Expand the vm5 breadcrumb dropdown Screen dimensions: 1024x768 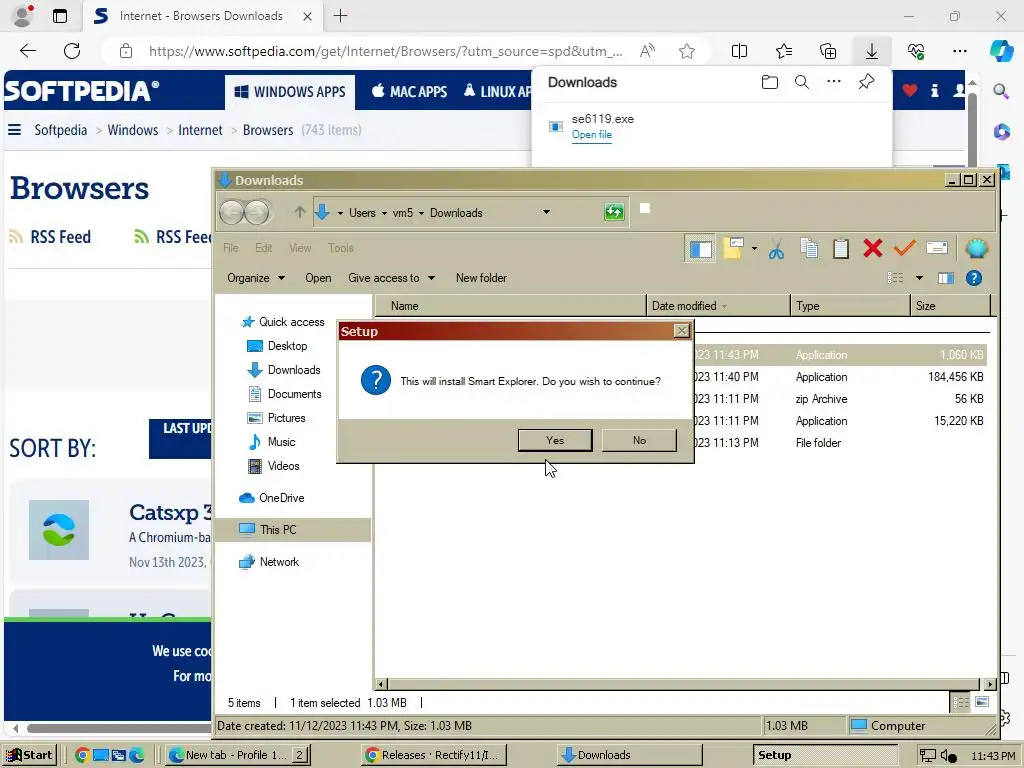coord(421,213)
